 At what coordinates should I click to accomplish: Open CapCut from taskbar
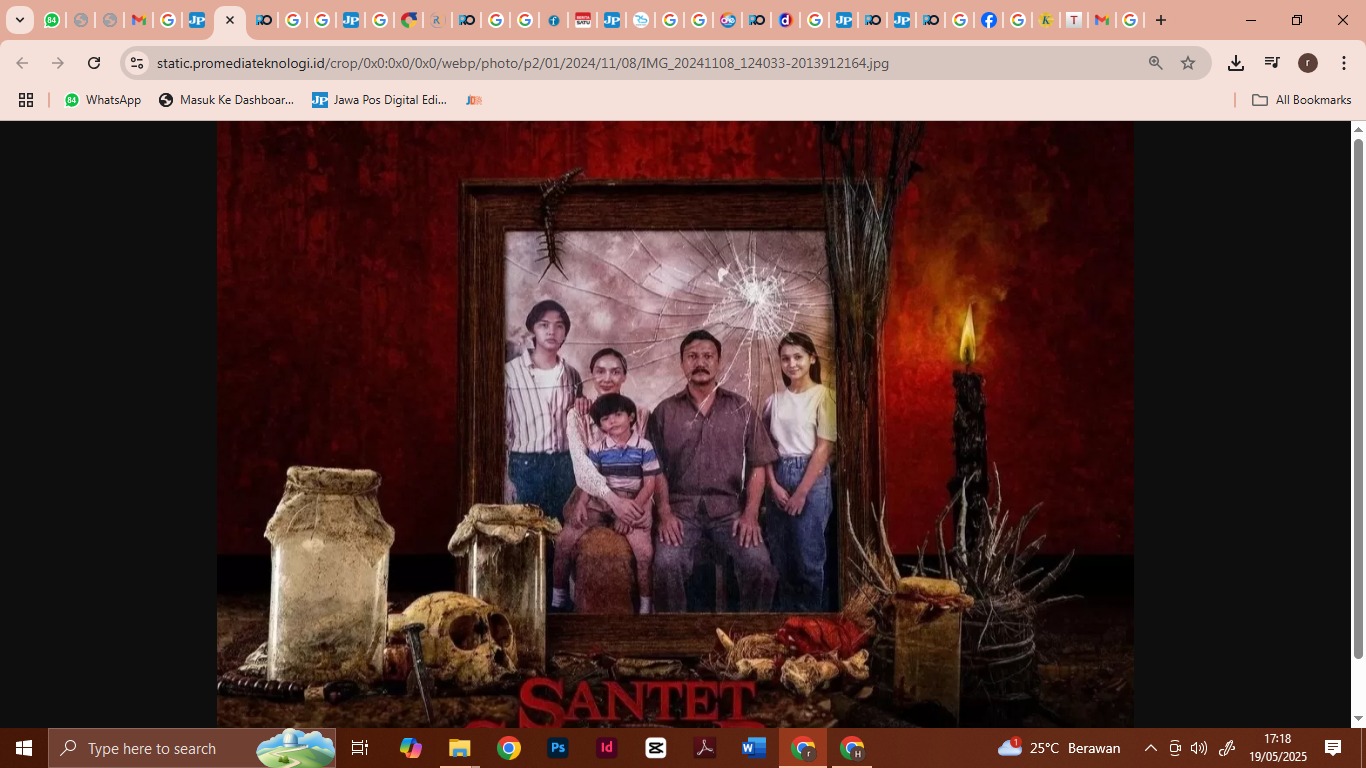coord(655,748)
